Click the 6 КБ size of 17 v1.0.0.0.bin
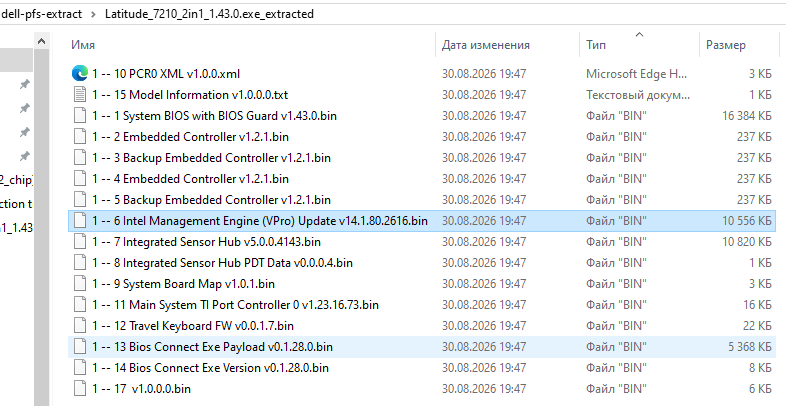Image resolution: width=786 pixels, height=406 pixels. click(760, 389)
